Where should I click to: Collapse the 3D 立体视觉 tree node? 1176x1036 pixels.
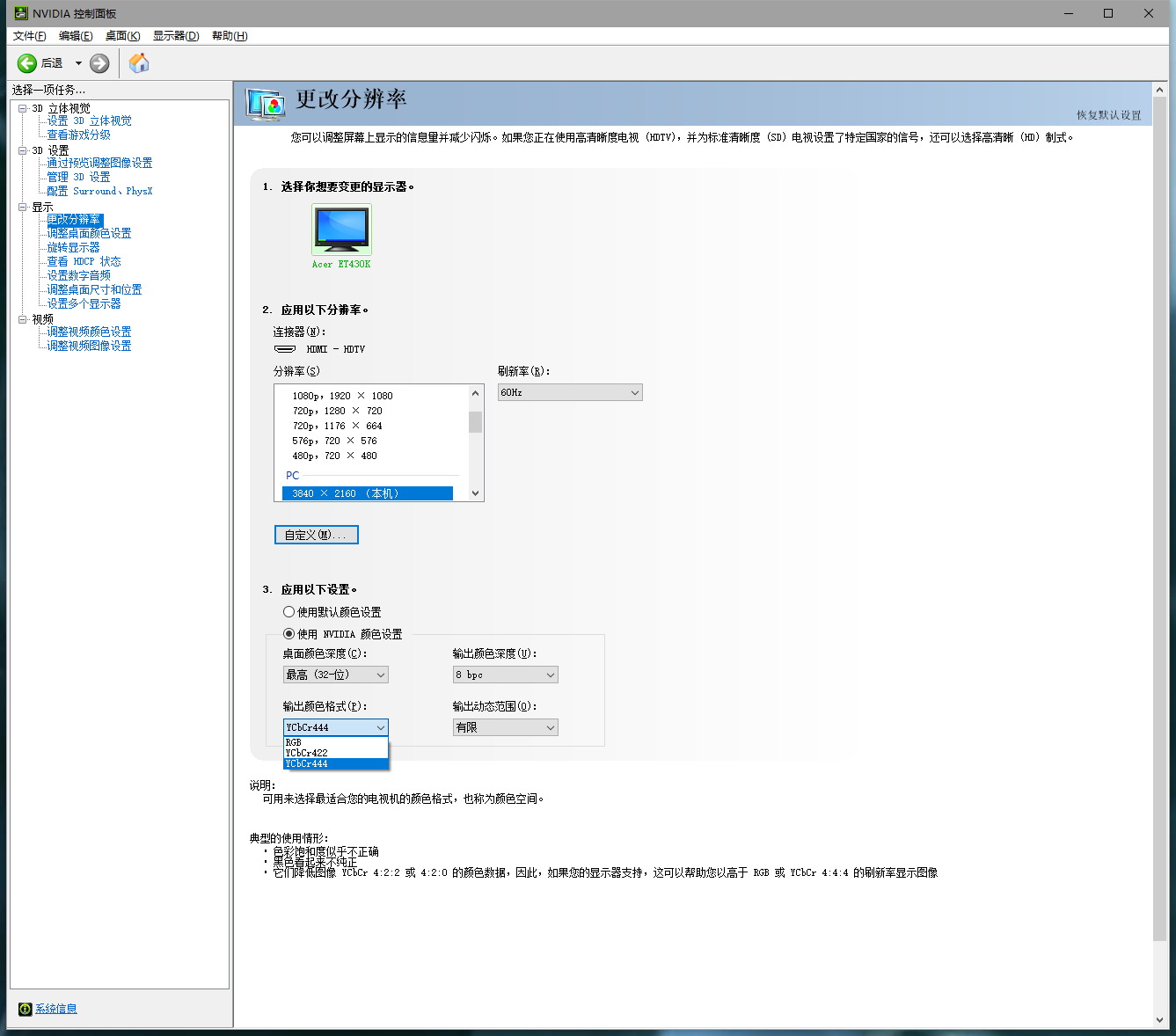(x=23, y=108)
